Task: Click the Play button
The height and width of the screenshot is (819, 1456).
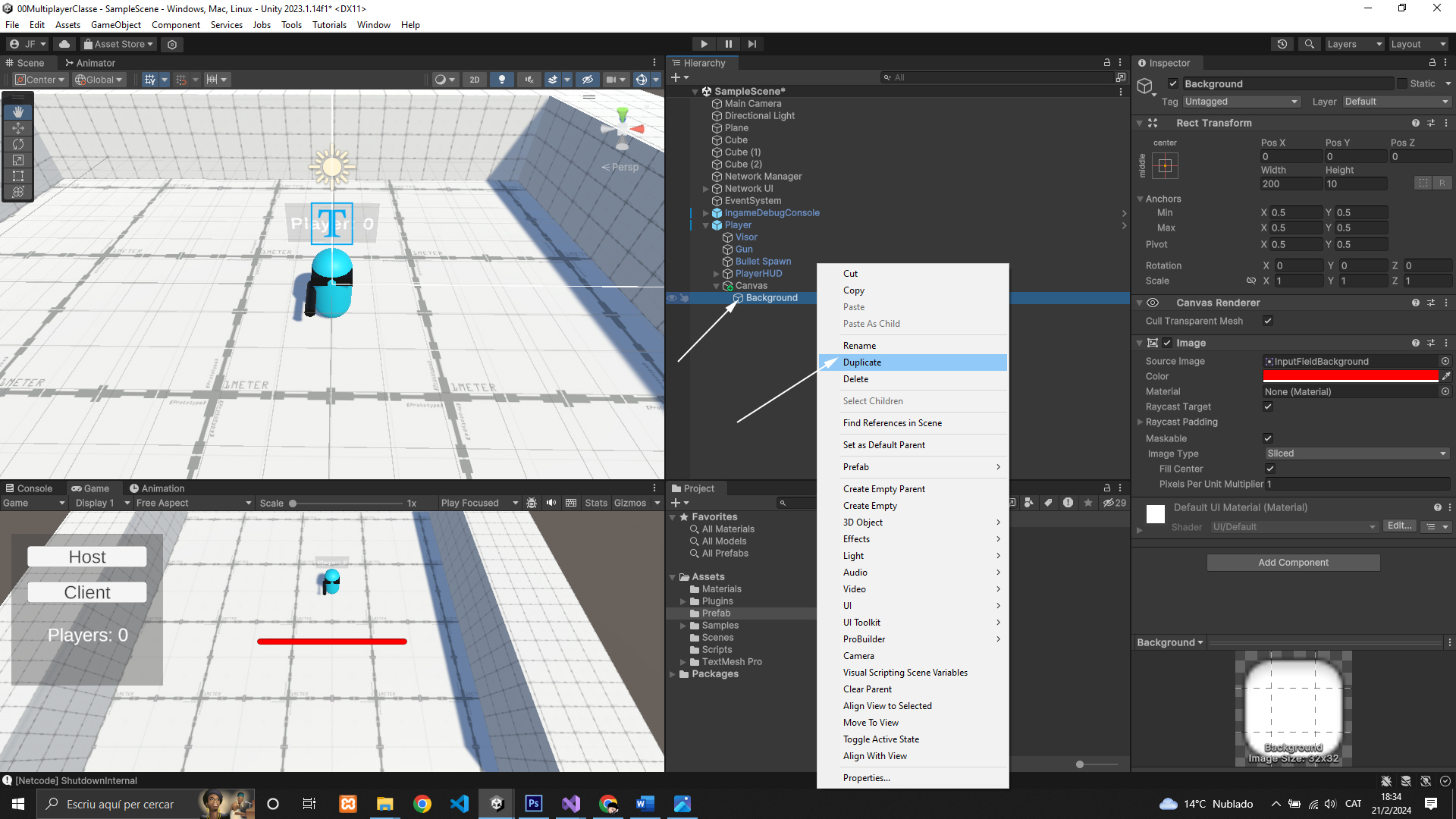Action: pos(704,44)
